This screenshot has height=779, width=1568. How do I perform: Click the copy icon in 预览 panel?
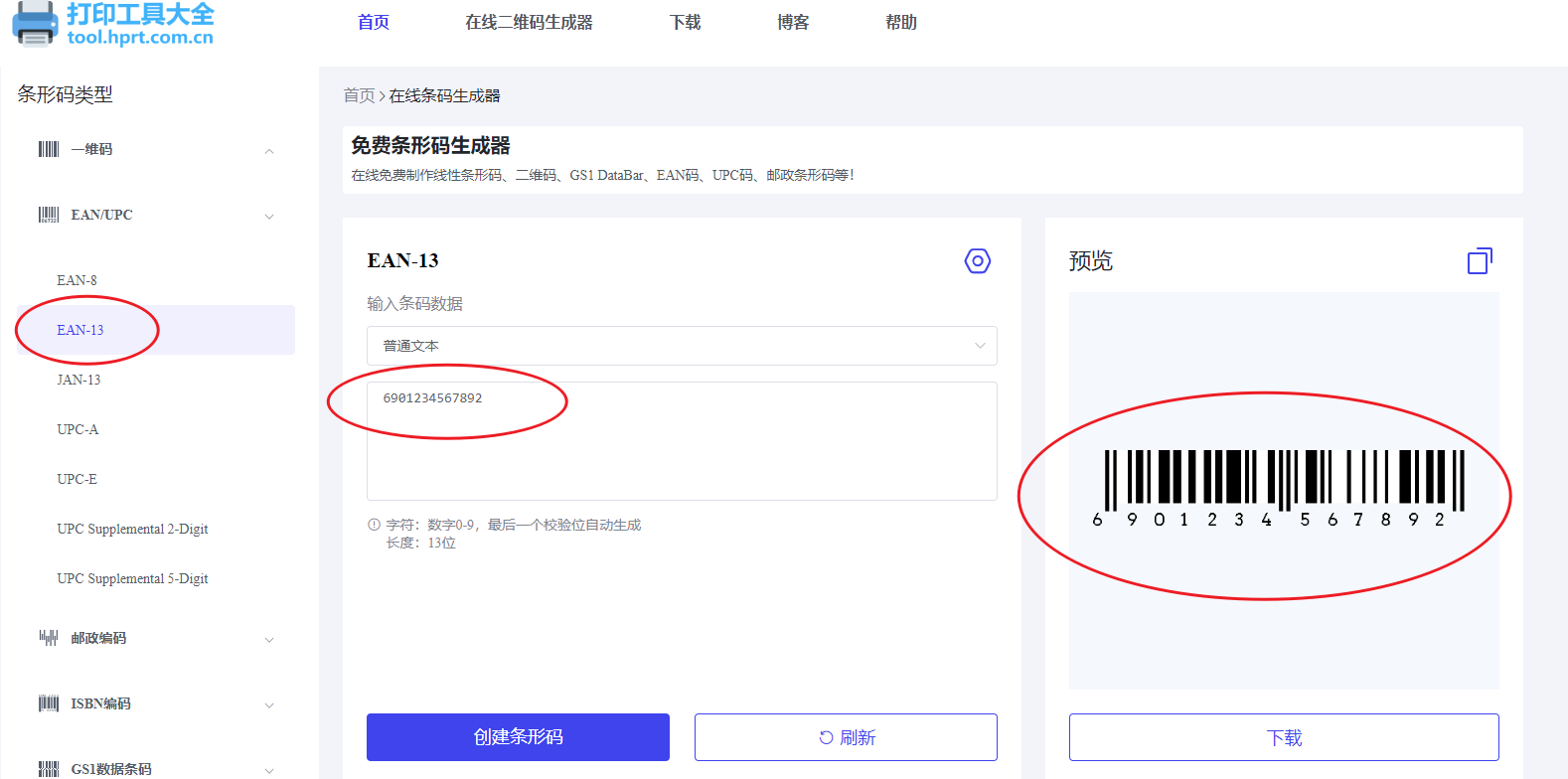(x=1480, y=260)
